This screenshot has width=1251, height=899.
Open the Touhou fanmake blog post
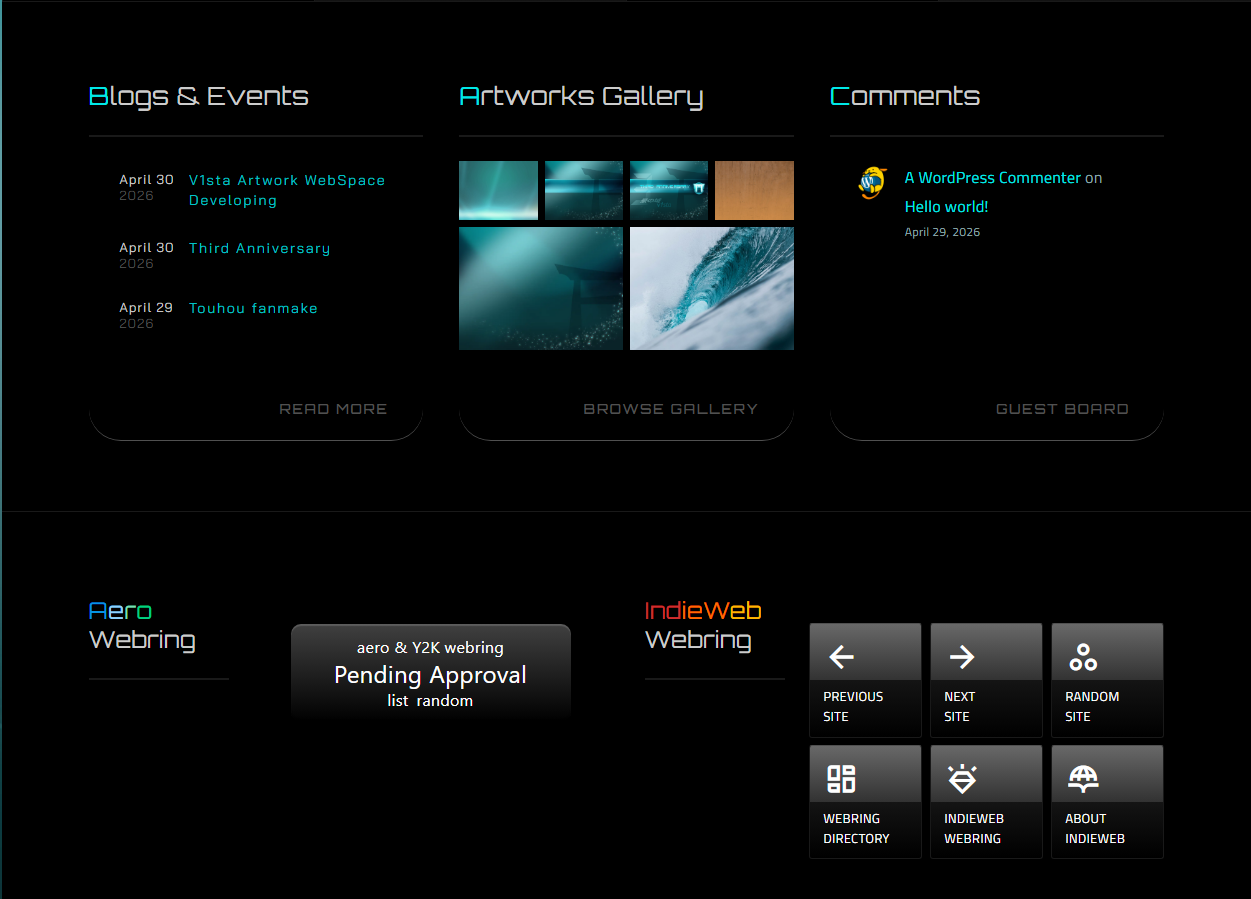click(253, 308)
